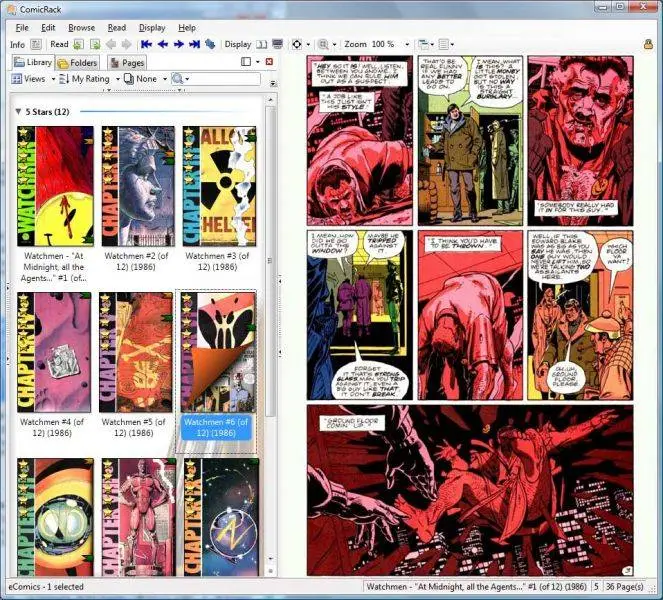Image resolution: width=663 pixels, height=600 pixels.
Task: Open the Display menu
Action: click(x=152, y=28)
